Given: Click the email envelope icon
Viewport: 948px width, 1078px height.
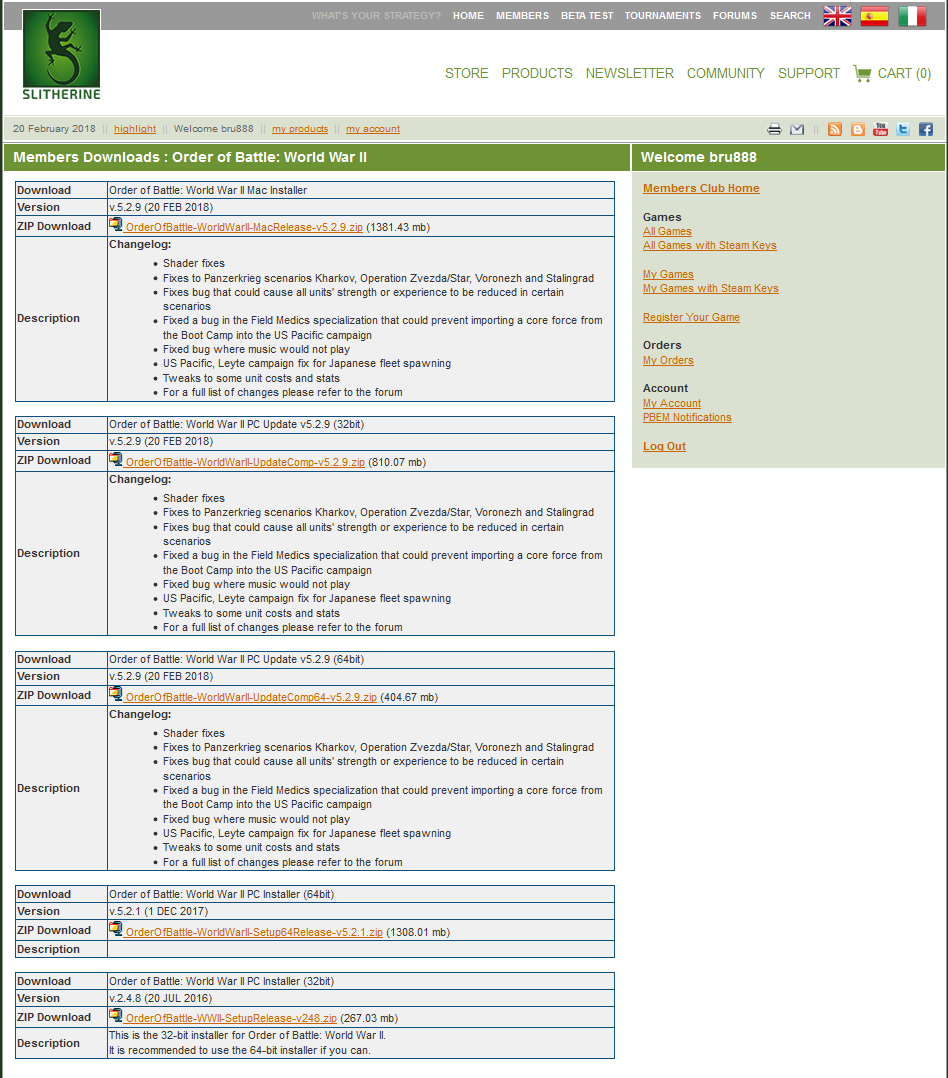Looking at the screenshot, I should 797,129.
